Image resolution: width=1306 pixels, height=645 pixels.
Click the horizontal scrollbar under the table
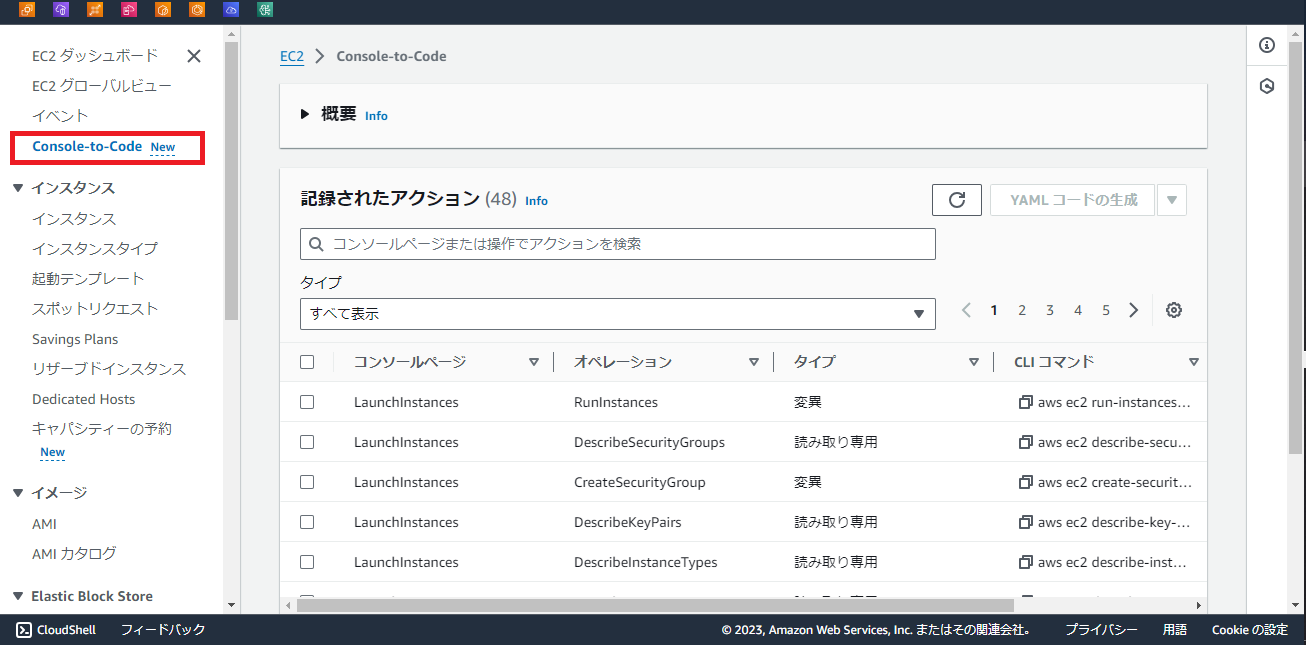[x=655, y=605]
